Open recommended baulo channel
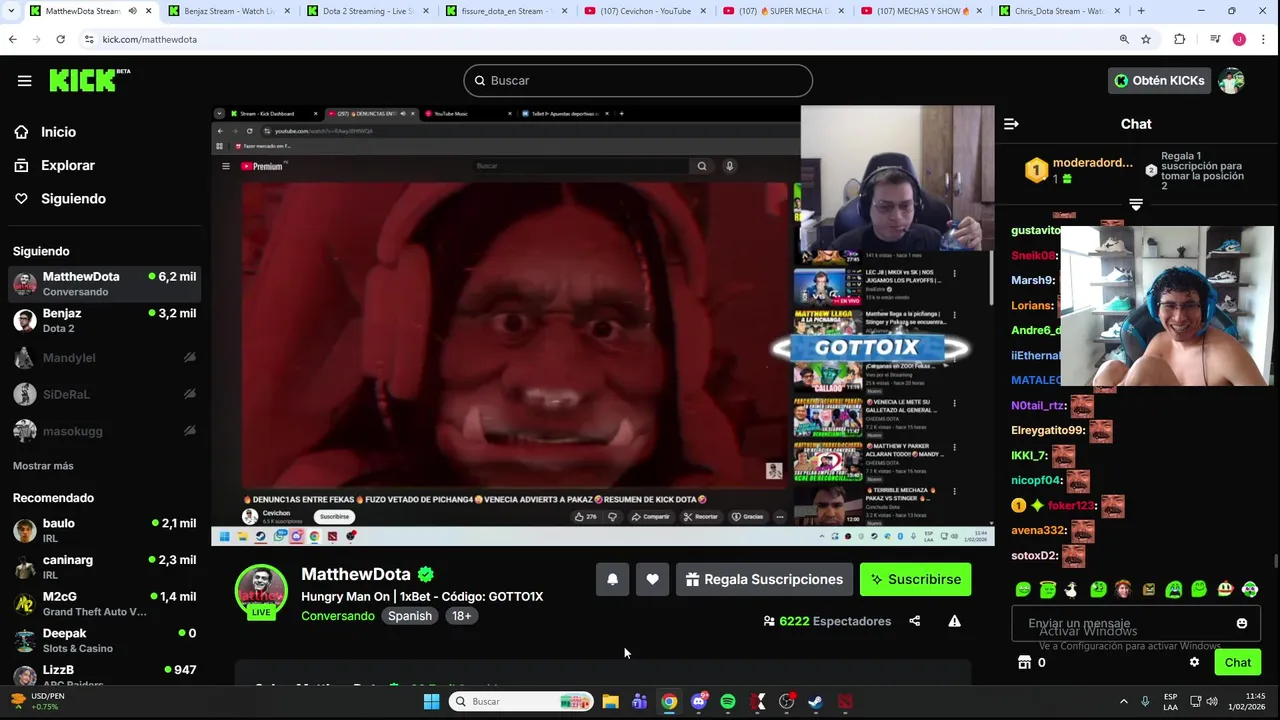Viewport: 1280px width, 720px height. (105, 530)
